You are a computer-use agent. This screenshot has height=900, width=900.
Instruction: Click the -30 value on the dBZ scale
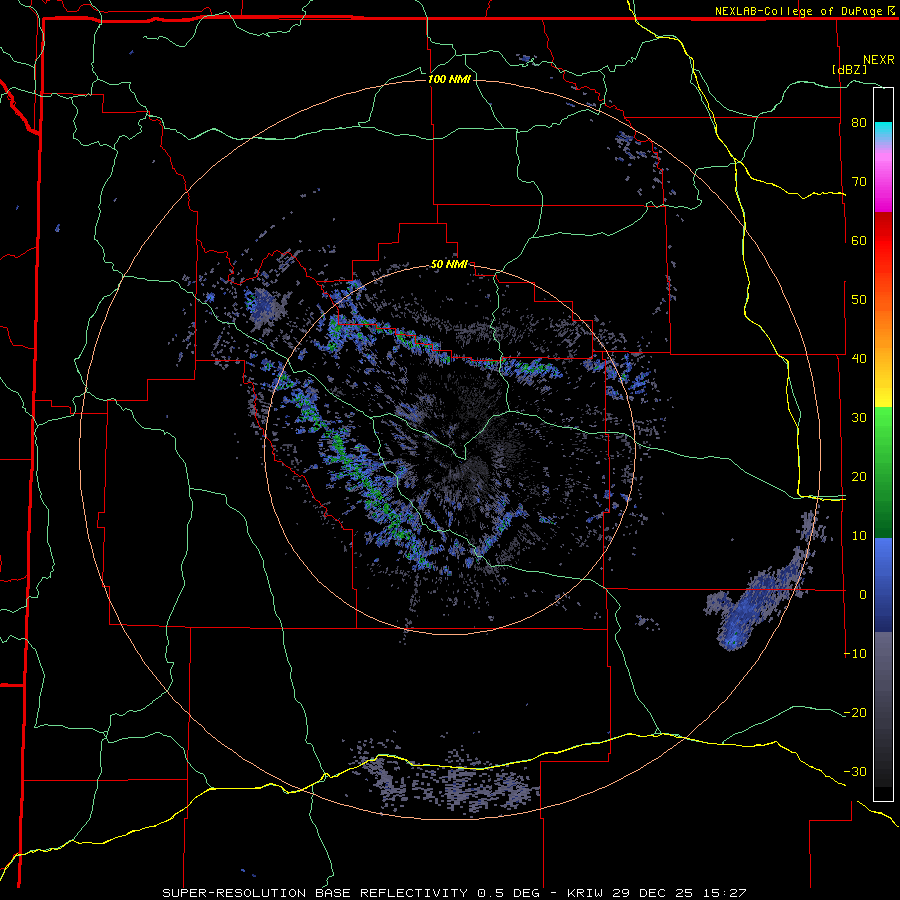[855, 771]
